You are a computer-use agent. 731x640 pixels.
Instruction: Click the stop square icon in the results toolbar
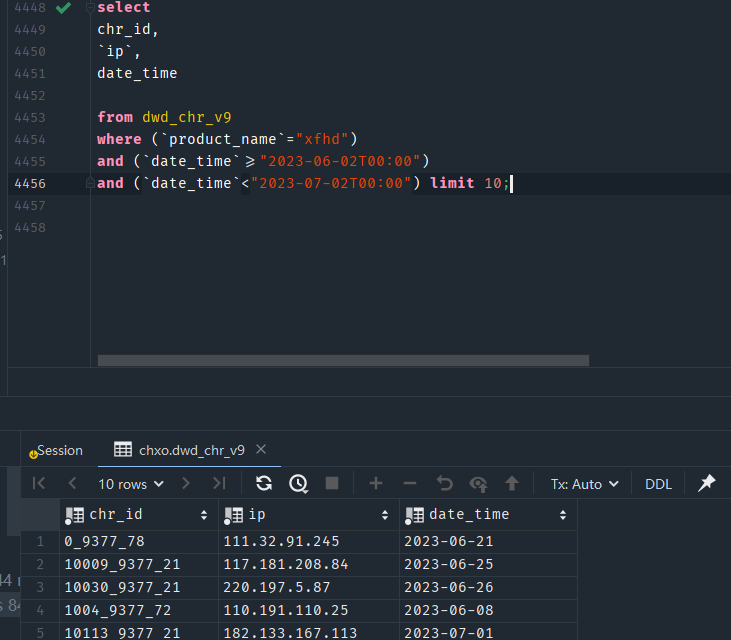tap(332, 484)
